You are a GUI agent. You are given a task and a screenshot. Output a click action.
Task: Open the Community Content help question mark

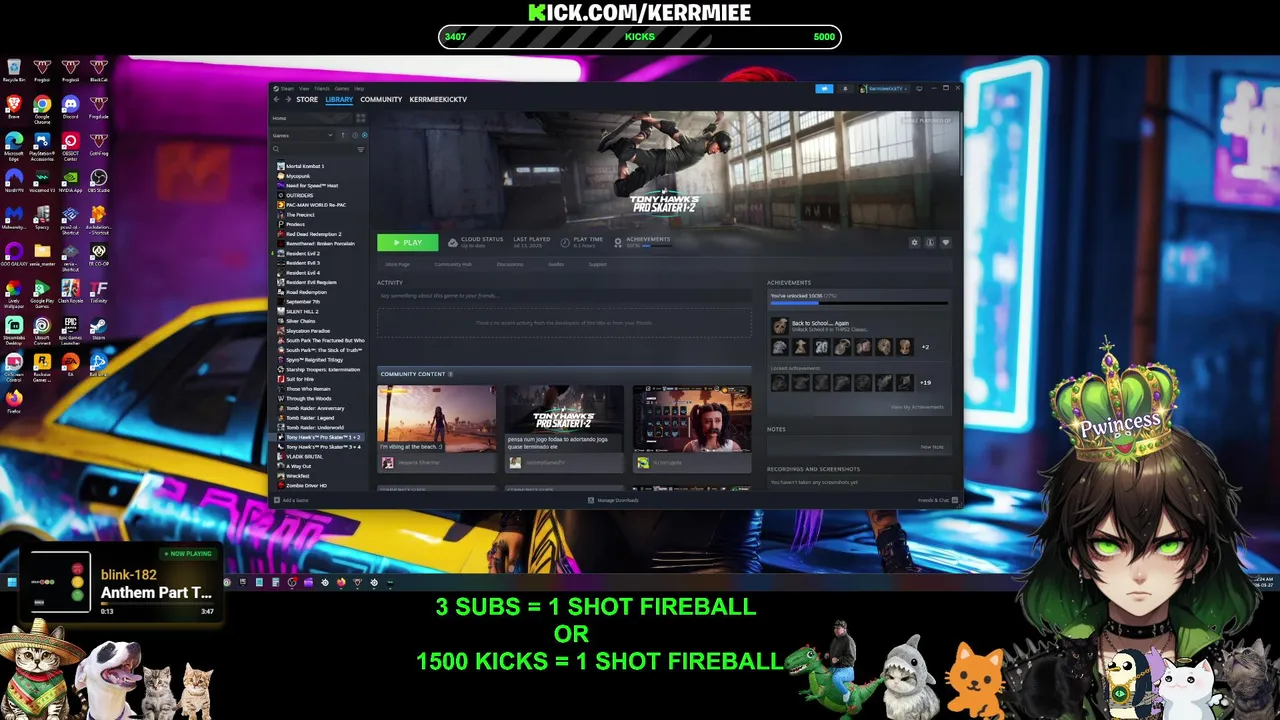[x=450, y=374]
